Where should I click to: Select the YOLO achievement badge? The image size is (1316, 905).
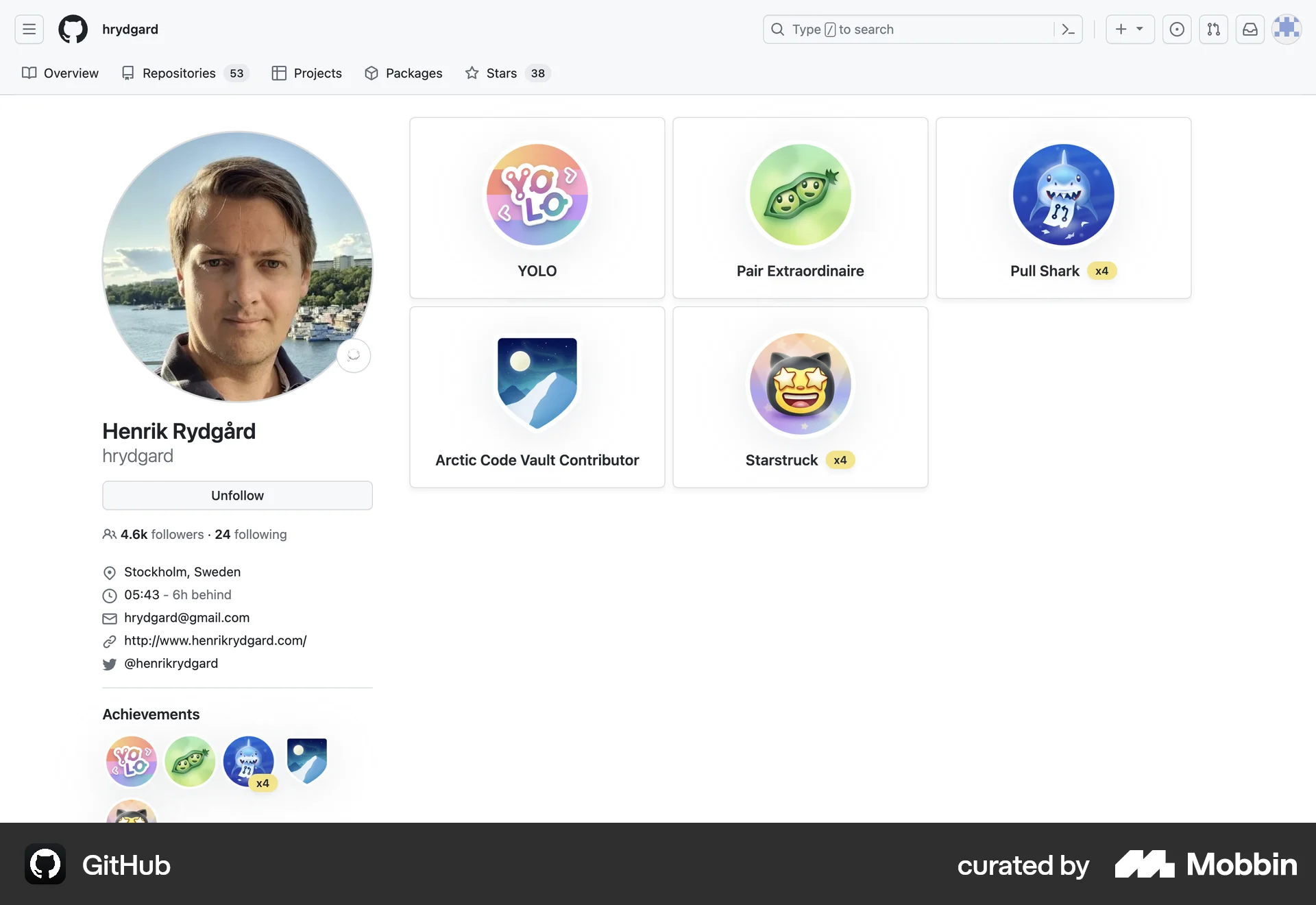click(537, 195)
